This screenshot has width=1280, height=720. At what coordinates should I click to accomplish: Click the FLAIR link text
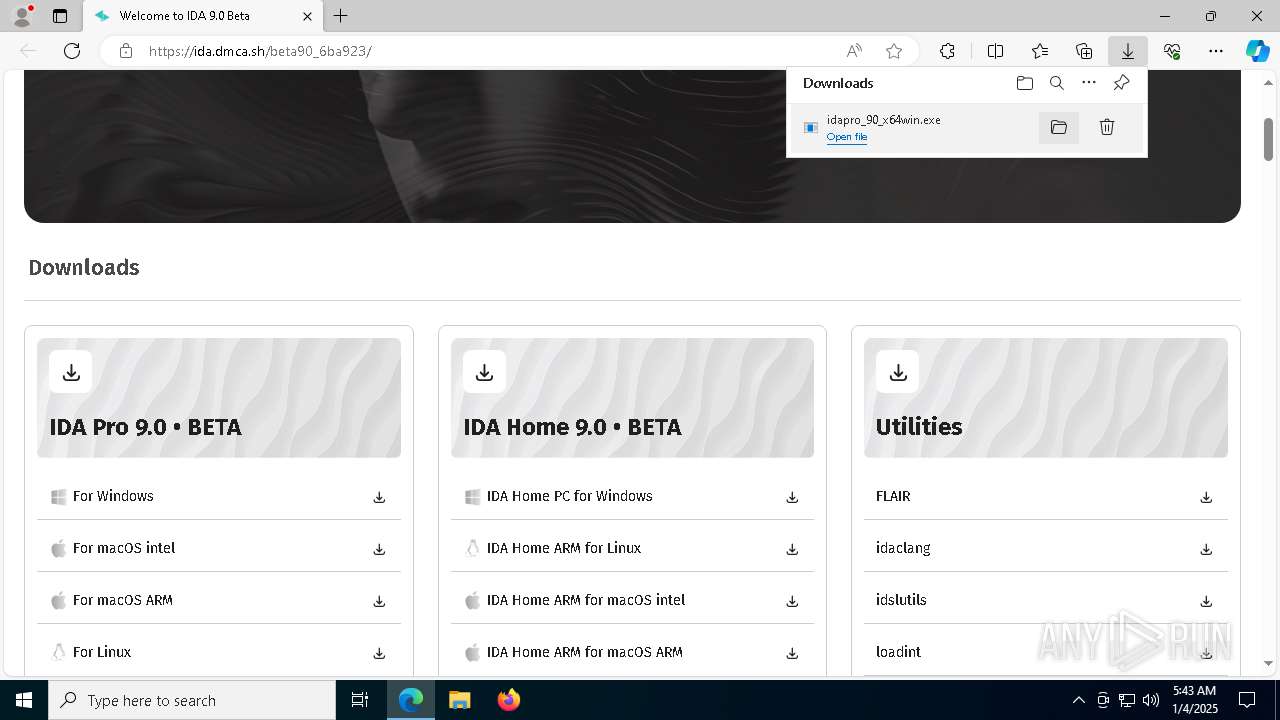[x=893, y=496]
